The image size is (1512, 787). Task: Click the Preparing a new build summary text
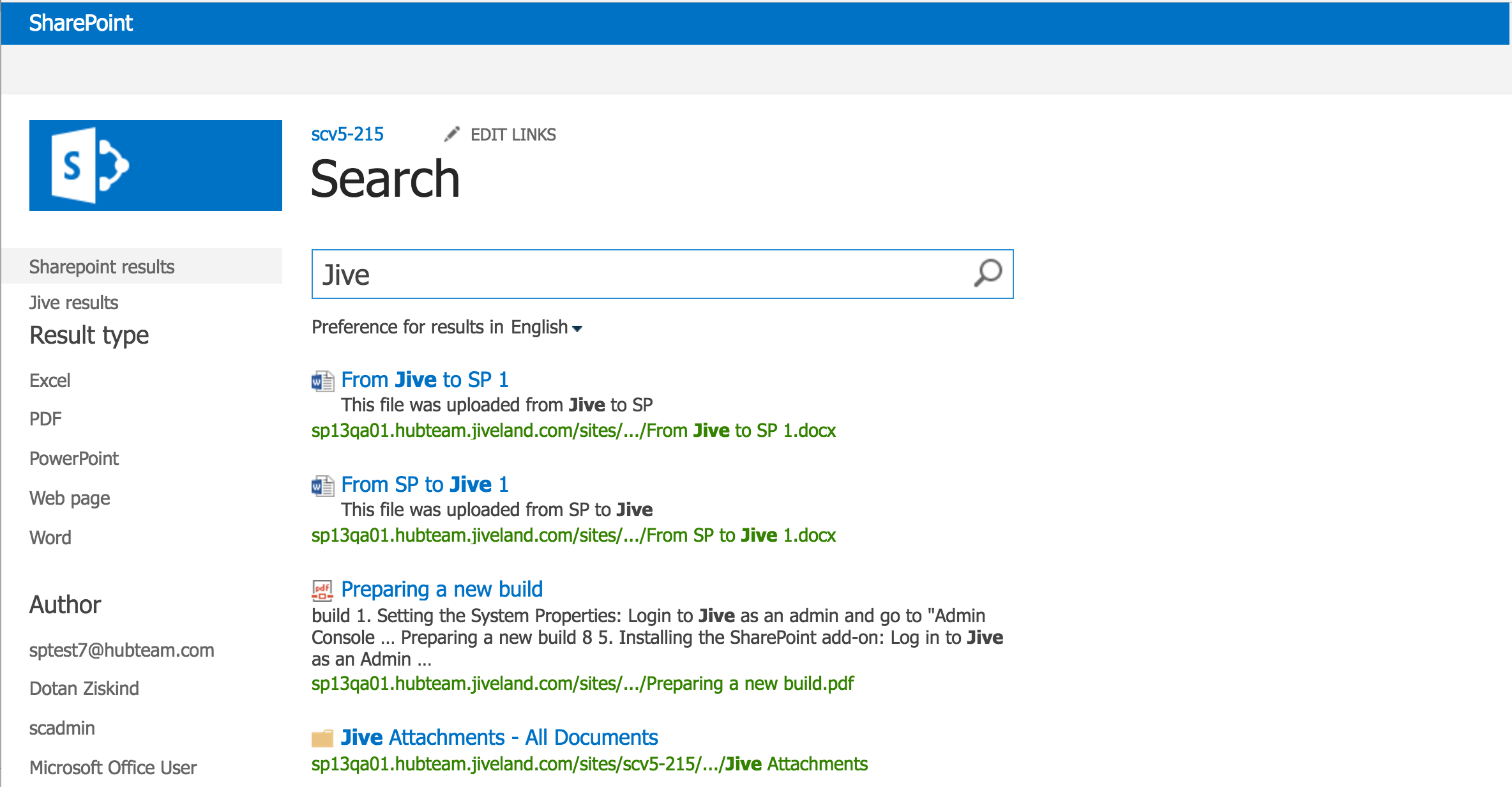(x=658, y=638)
